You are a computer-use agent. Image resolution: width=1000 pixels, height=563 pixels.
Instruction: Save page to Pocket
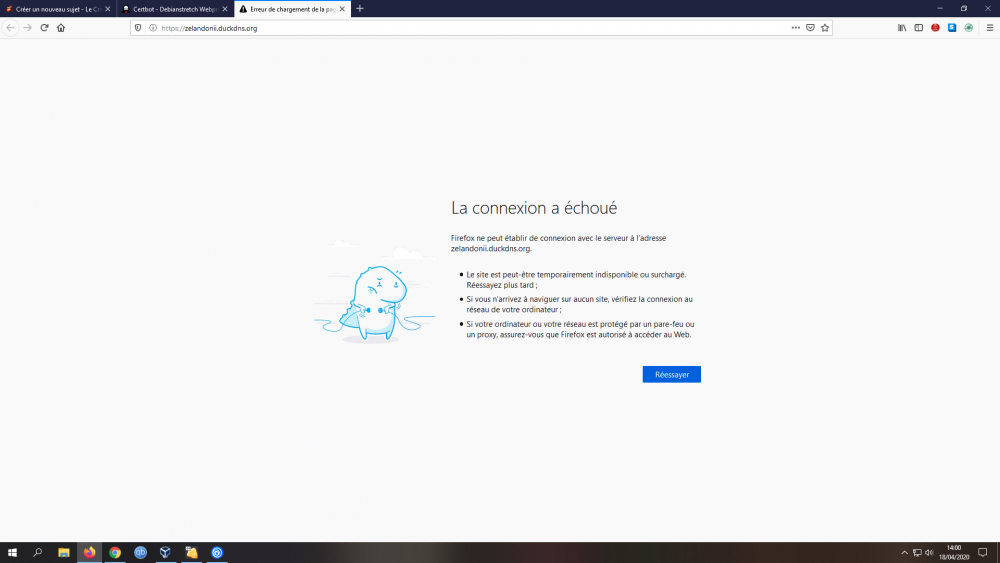pyautogui.click(x=810, y=28)
